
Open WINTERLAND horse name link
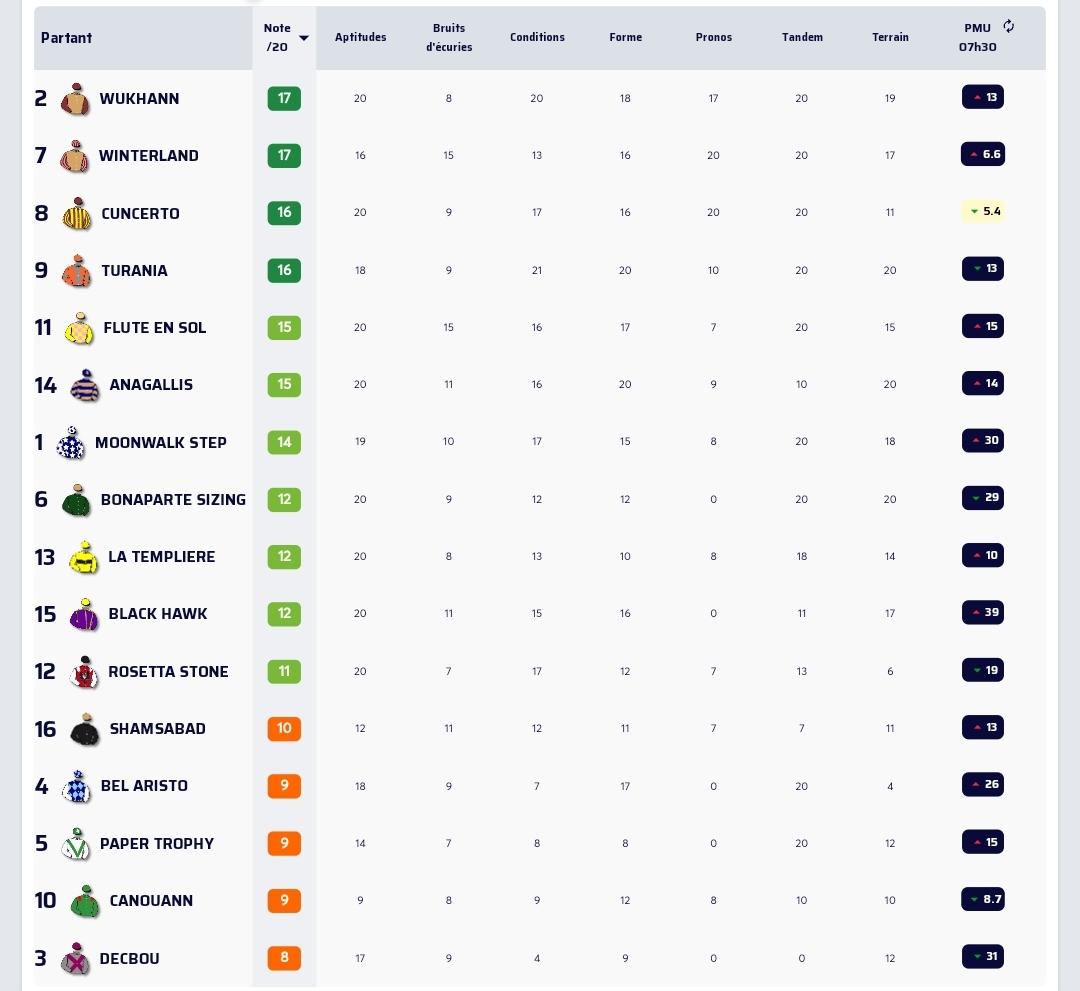[149, 156]
